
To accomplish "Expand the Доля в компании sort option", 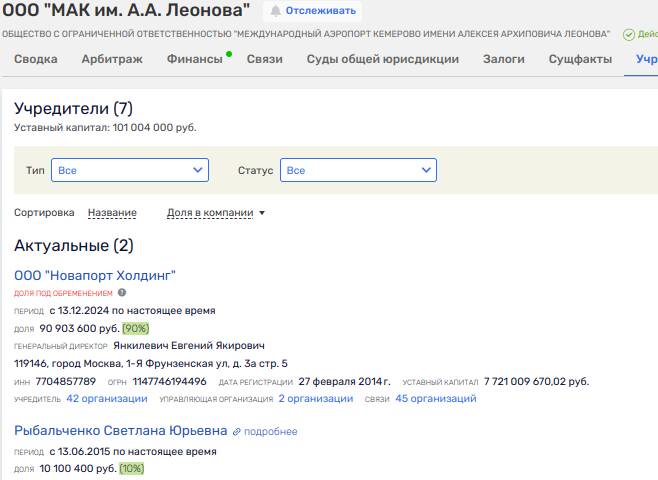I will (216, 213).
